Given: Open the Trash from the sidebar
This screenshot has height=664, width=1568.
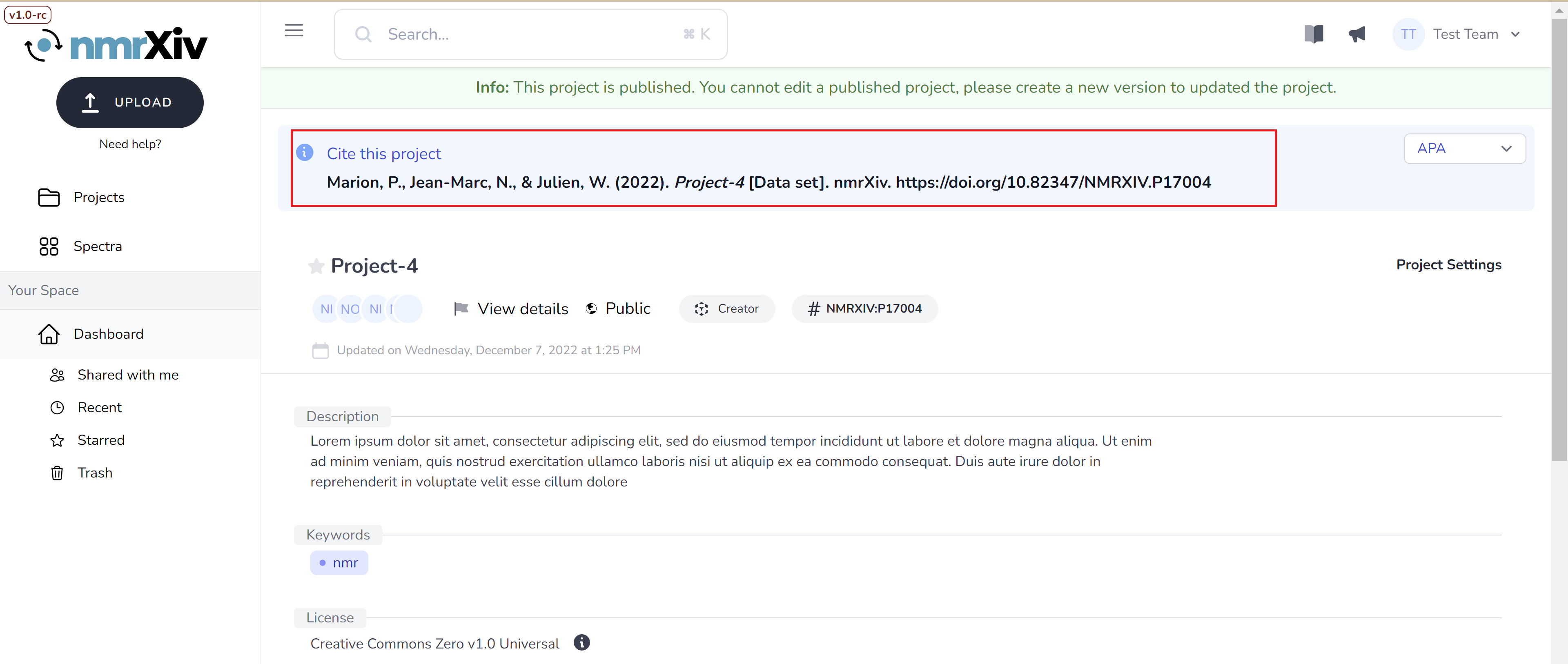Looking at the screenshot, I should 94,472.
